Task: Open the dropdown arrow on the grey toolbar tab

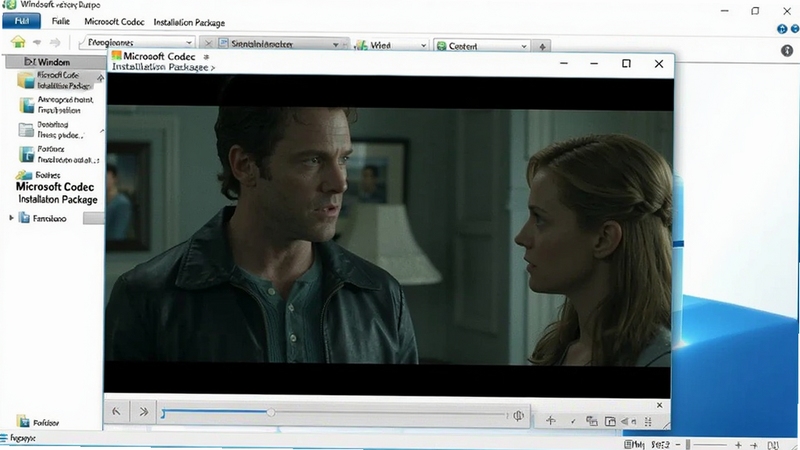Action: pos(335,44)
